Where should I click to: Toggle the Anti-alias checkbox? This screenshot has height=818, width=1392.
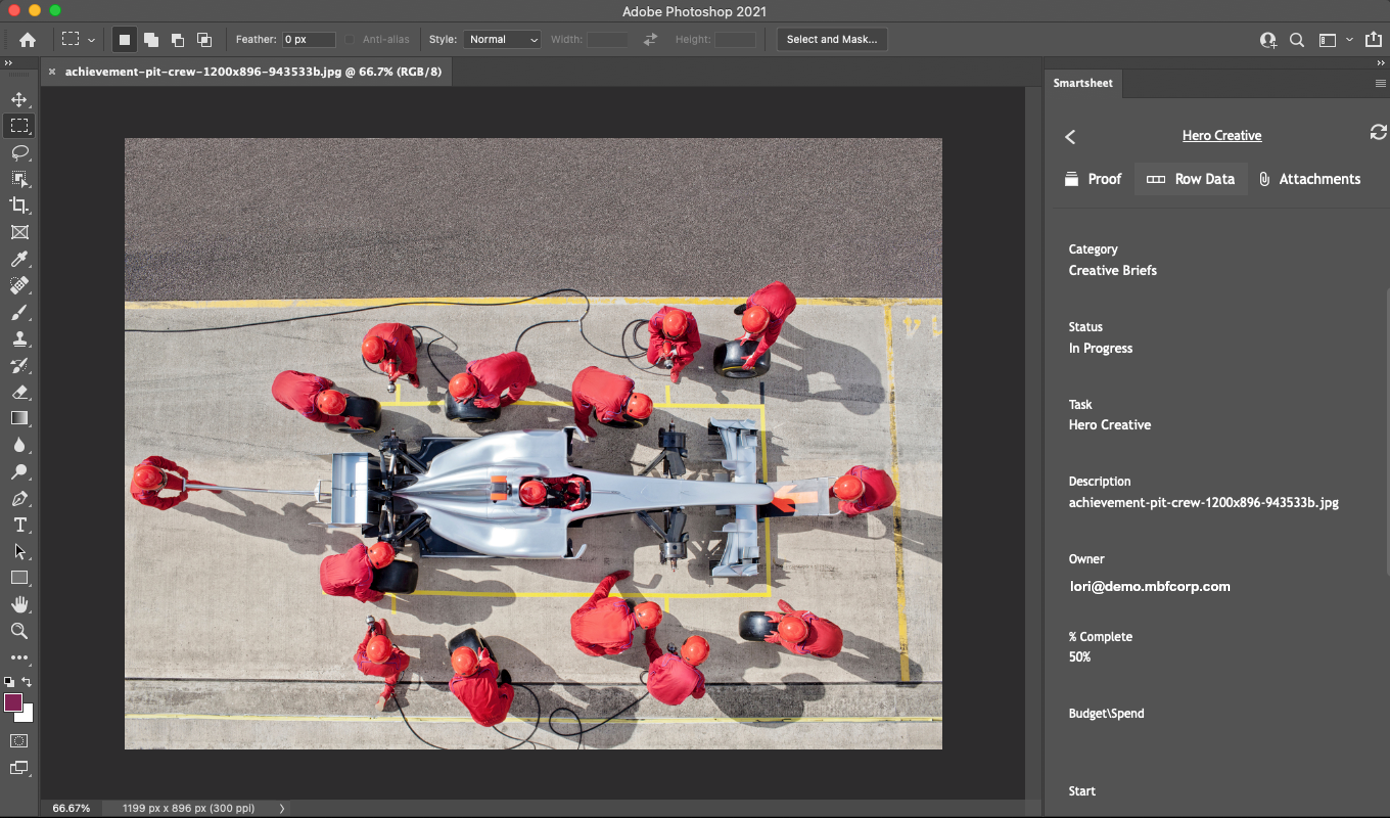349,40
